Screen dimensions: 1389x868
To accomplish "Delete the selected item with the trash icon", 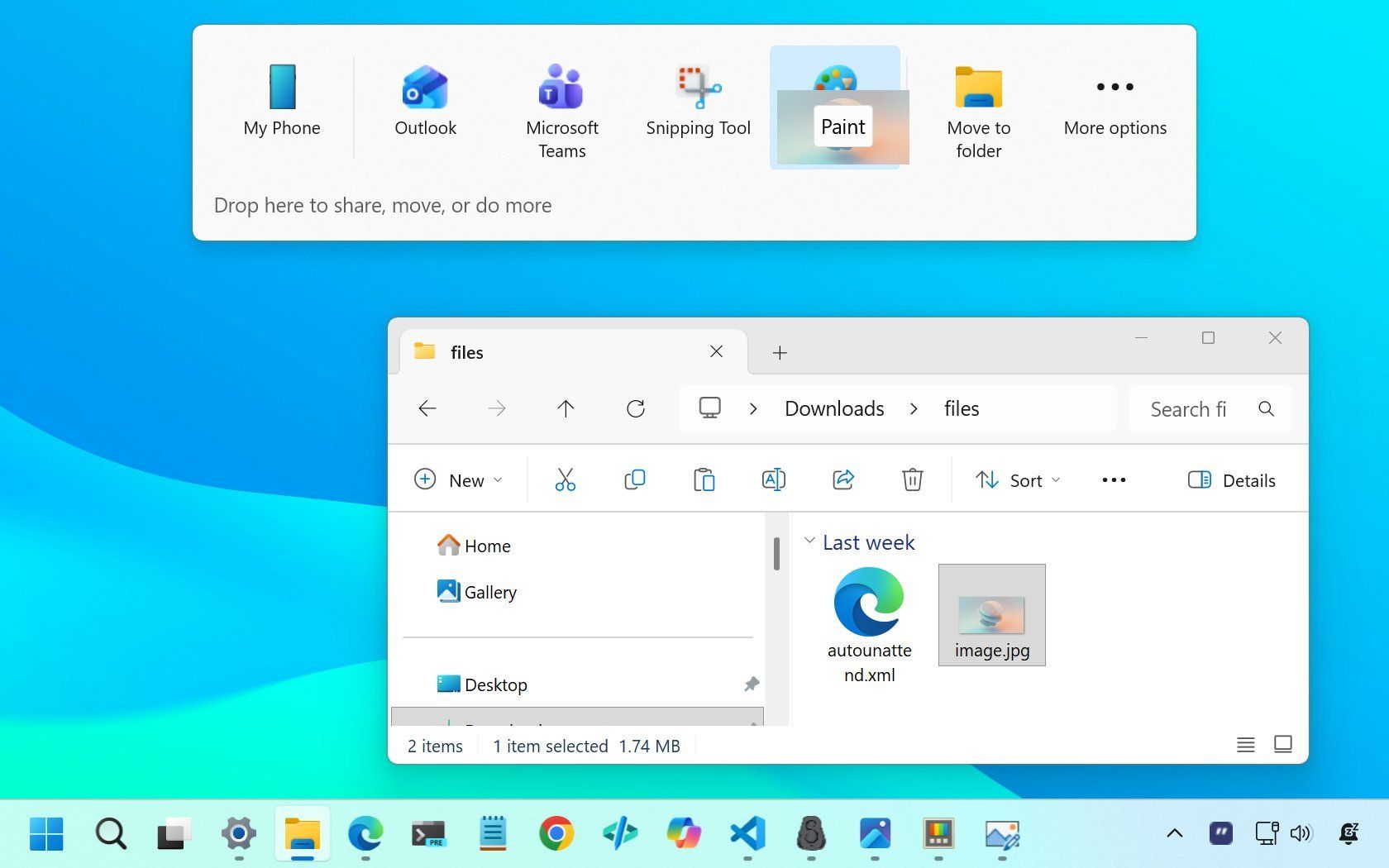I will click(912, 479).
